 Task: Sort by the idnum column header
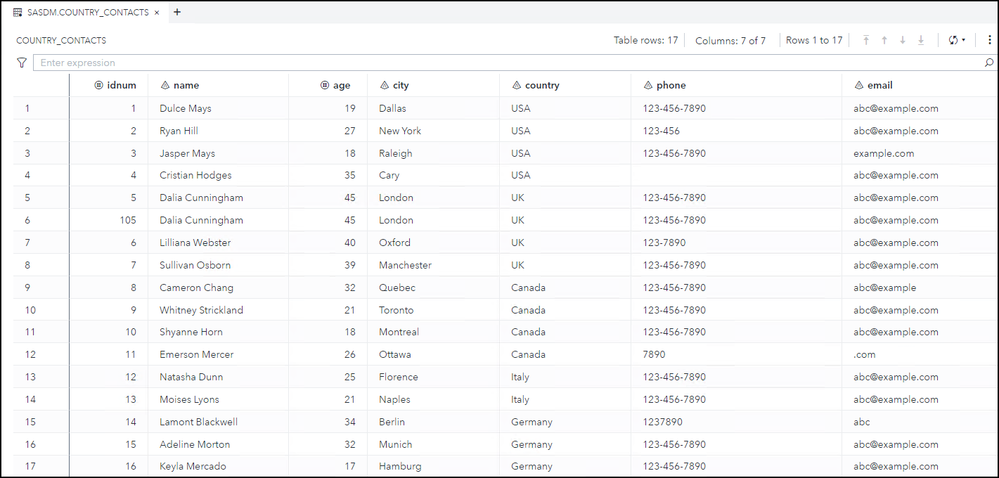point(121,85)
